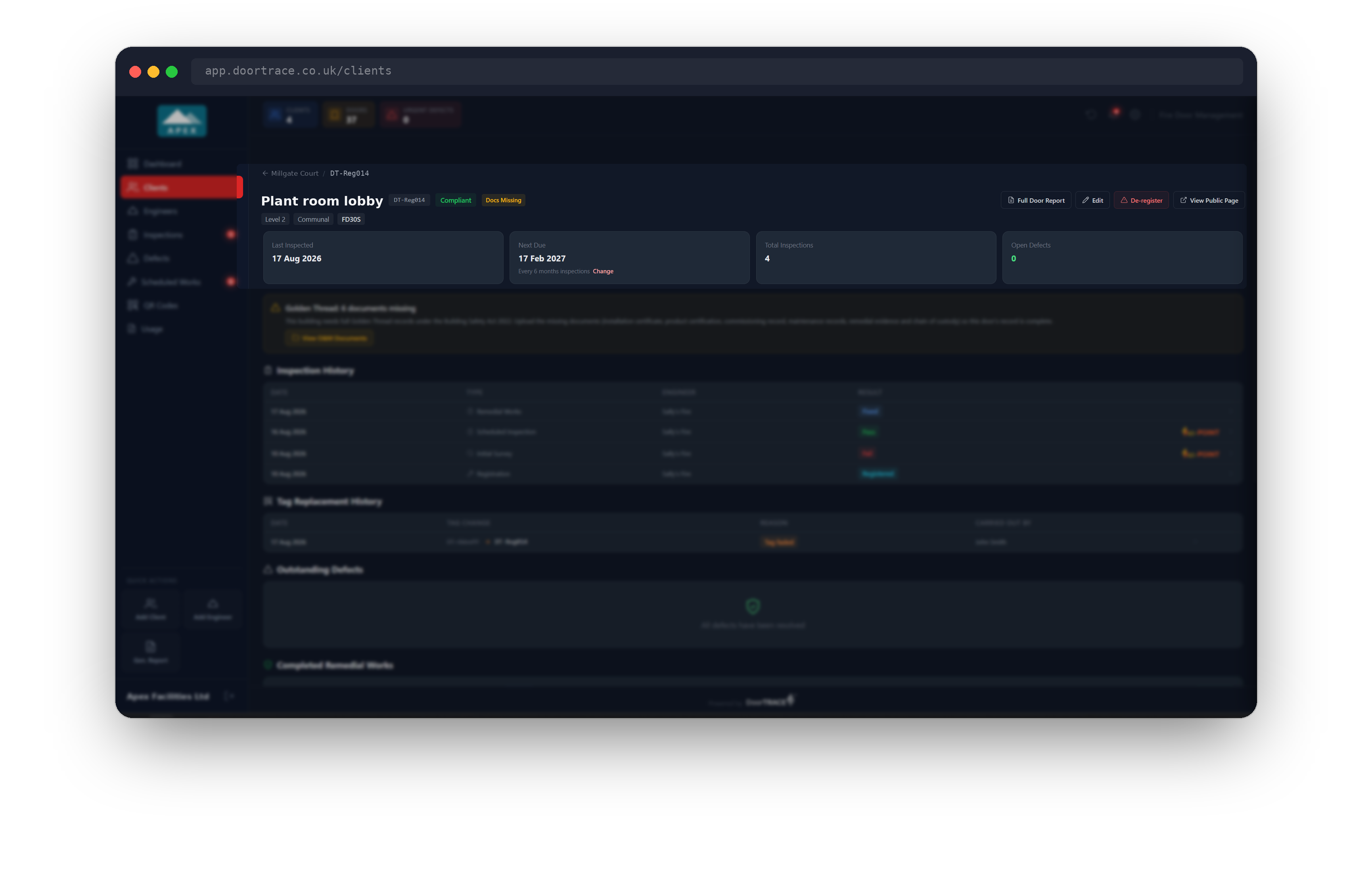Open View Public Page
Viewport: 1372px width, 883px height.
pyautogui.click(x=1209, y=200)
